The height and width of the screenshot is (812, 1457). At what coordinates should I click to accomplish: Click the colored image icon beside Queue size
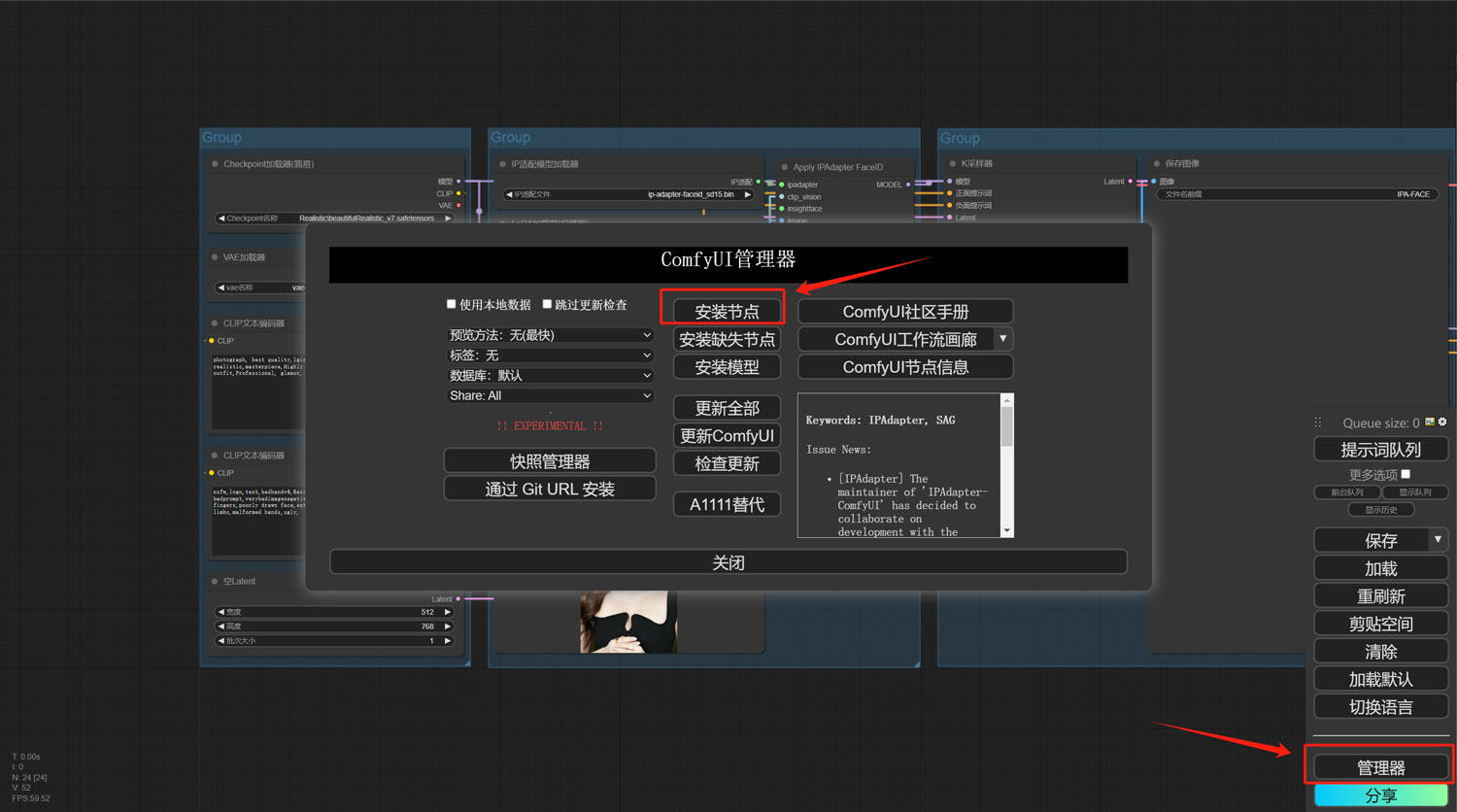point(1430,422)
